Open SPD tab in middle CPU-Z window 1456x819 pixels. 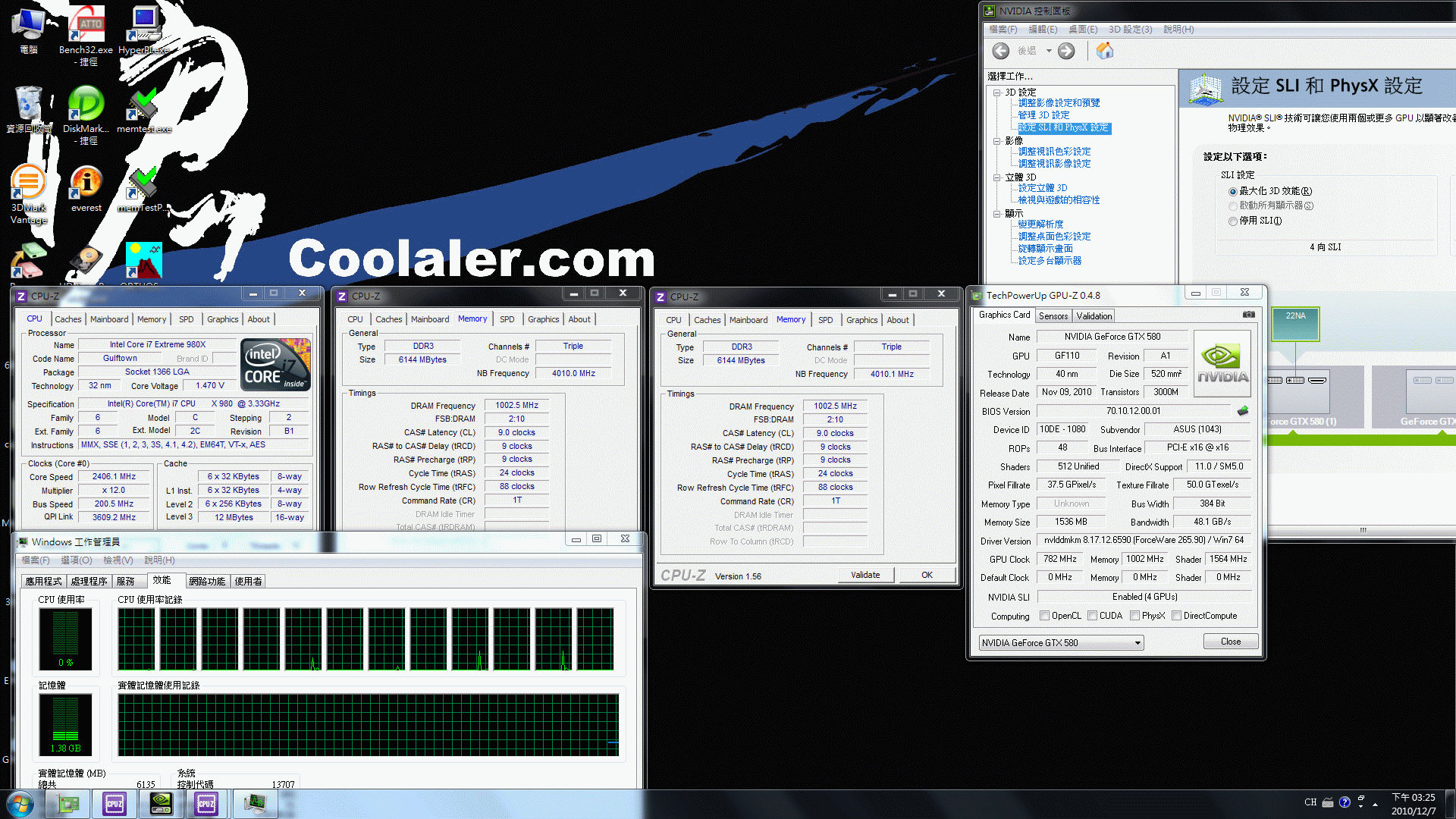[x=507, y=319]
